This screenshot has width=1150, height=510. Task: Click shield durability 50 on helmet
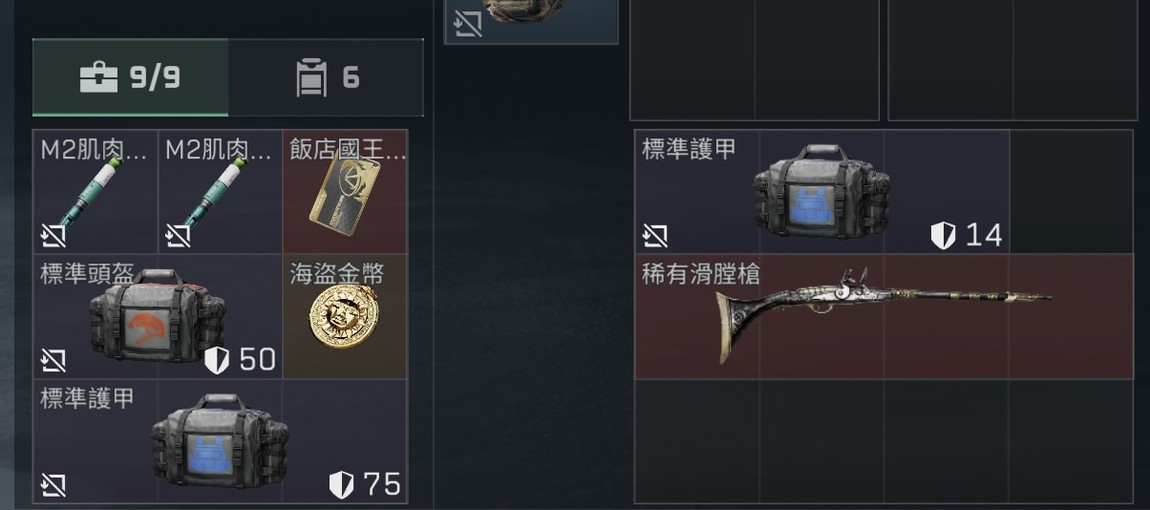click(x=240, y=360)
